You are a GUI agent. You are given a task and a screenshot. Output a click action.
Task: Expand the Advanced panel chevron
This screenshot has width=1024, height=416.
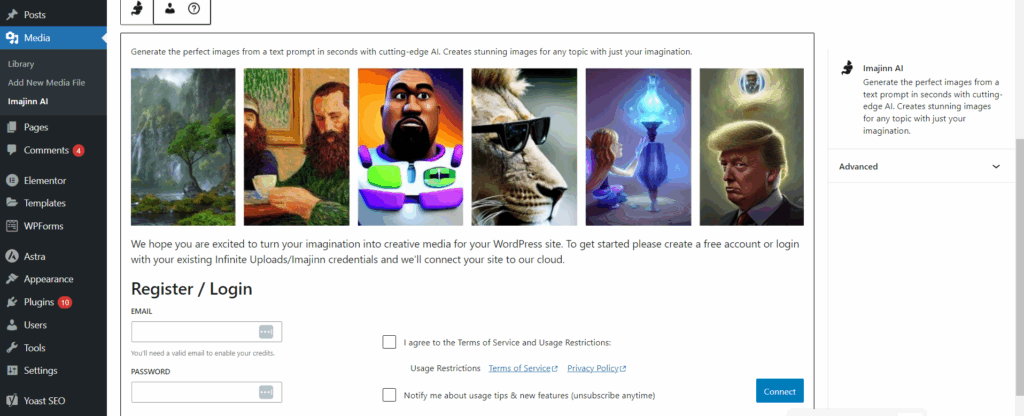point(996,167)
